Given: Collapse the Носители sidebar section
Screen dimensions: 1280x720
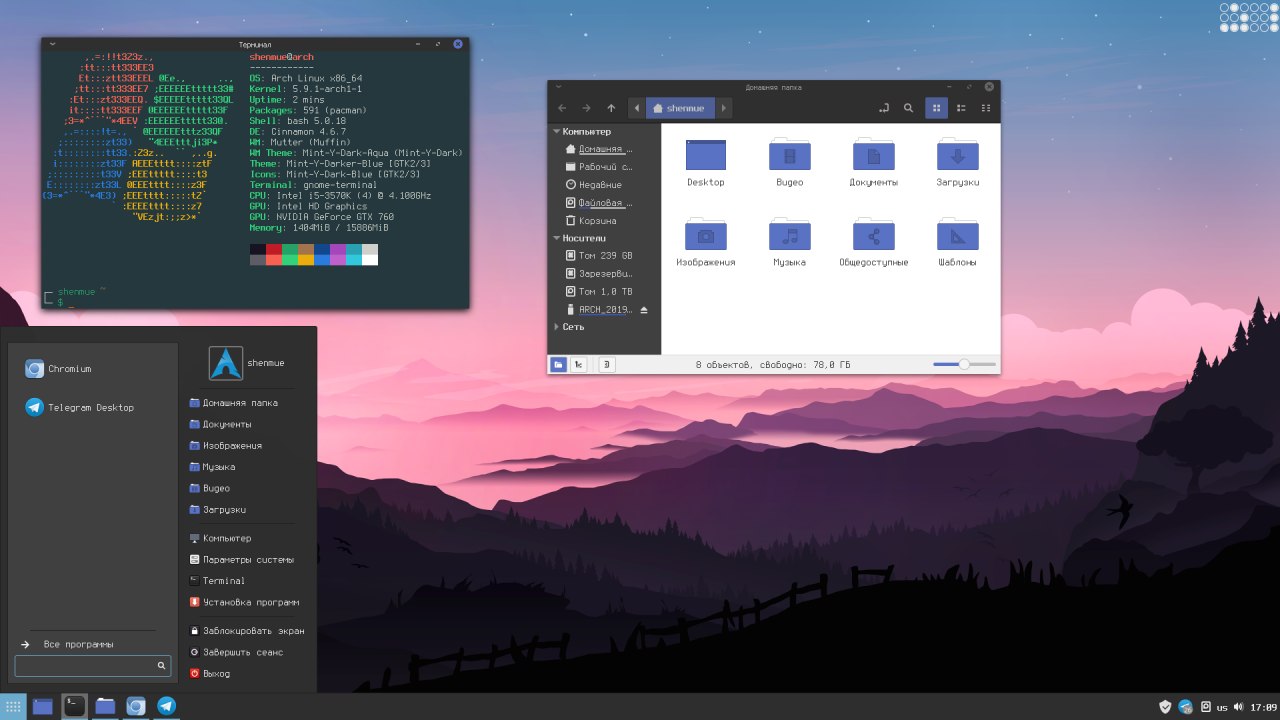Looking at the screenshot, I should tap(557, 239).
